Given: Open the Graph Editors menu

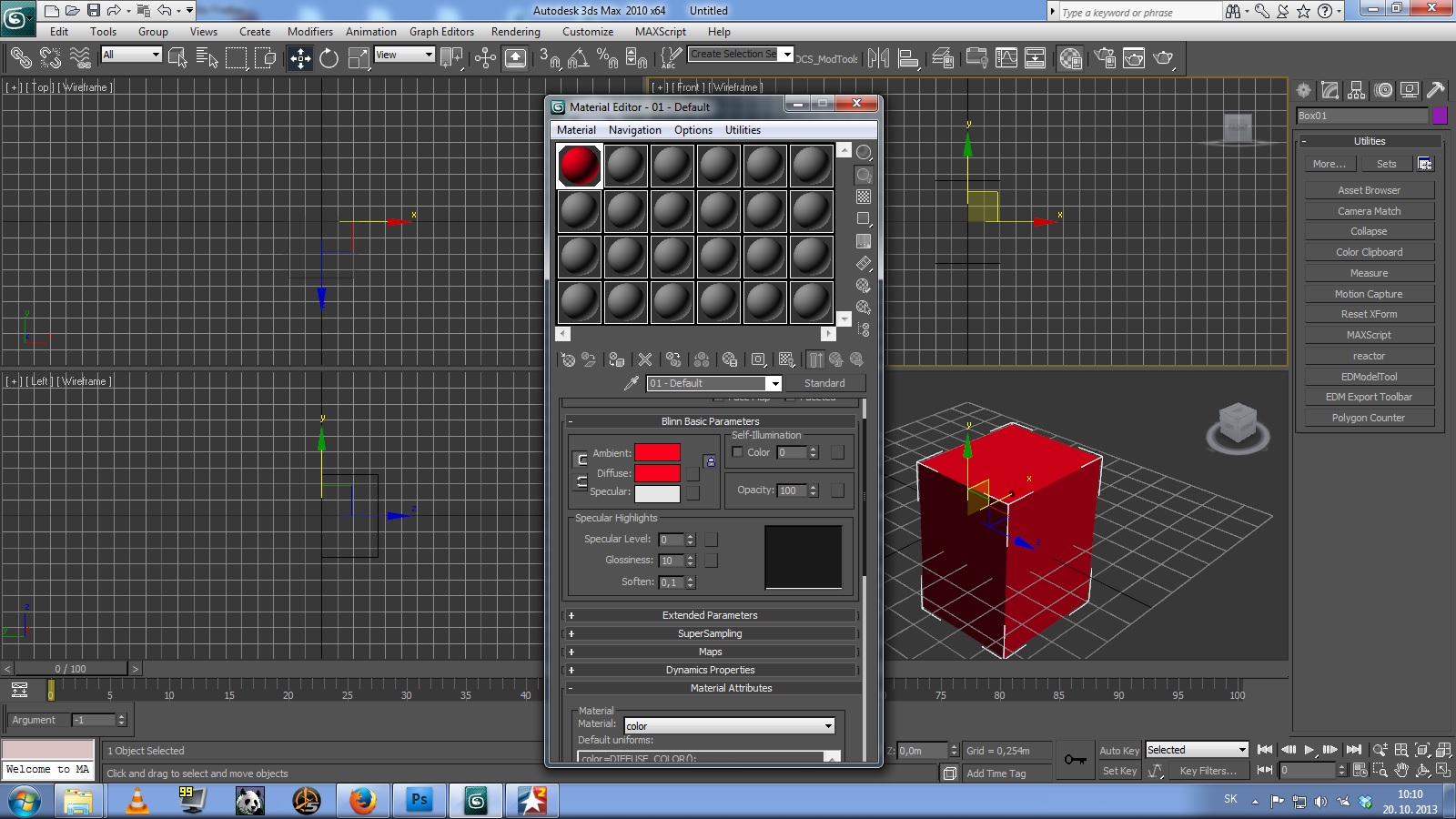Looking at the screenshot, I should [x=441, y=31].
